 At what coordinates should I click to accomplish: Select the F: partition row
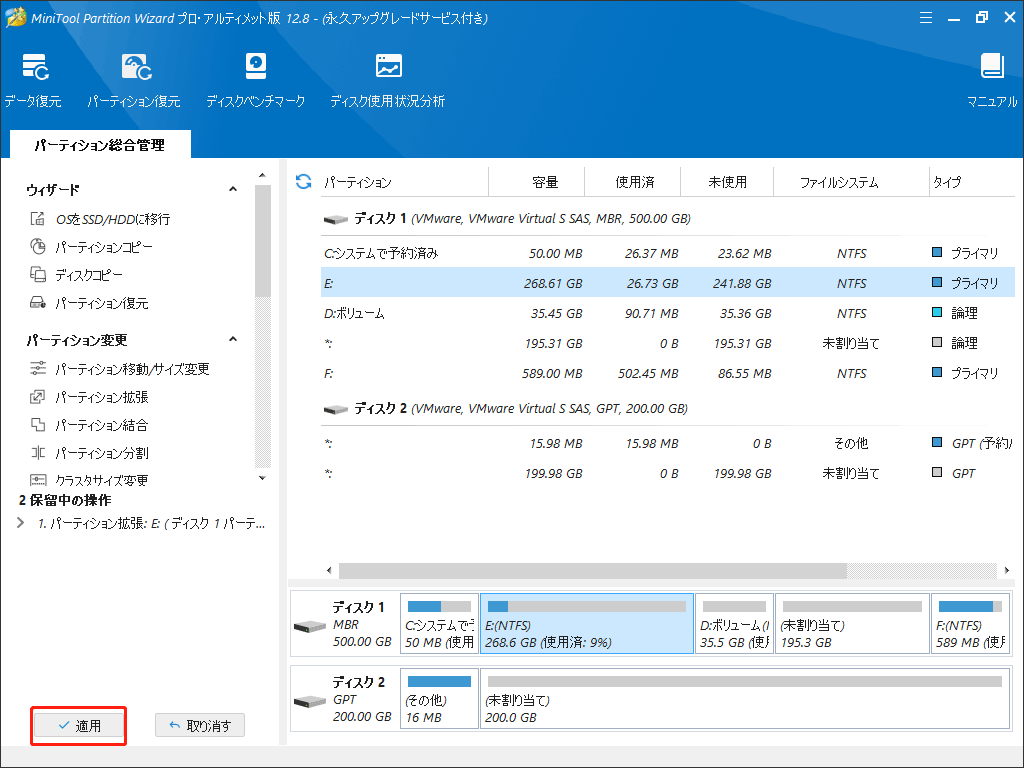click(x=667, y=374)
